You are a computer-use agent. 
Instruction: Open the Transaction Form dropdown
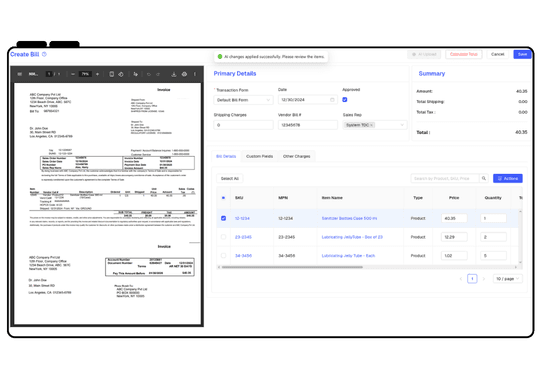point(243,100)
